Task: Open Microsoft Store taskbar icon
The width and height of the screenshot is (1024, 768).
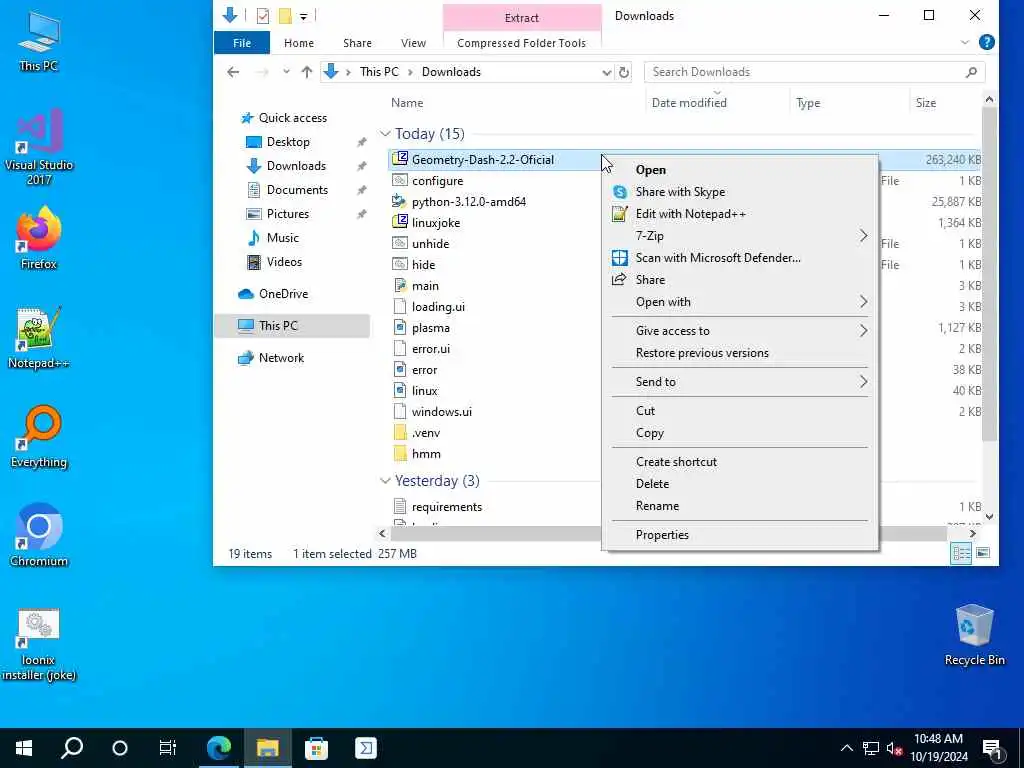Action: coord(316,748)
